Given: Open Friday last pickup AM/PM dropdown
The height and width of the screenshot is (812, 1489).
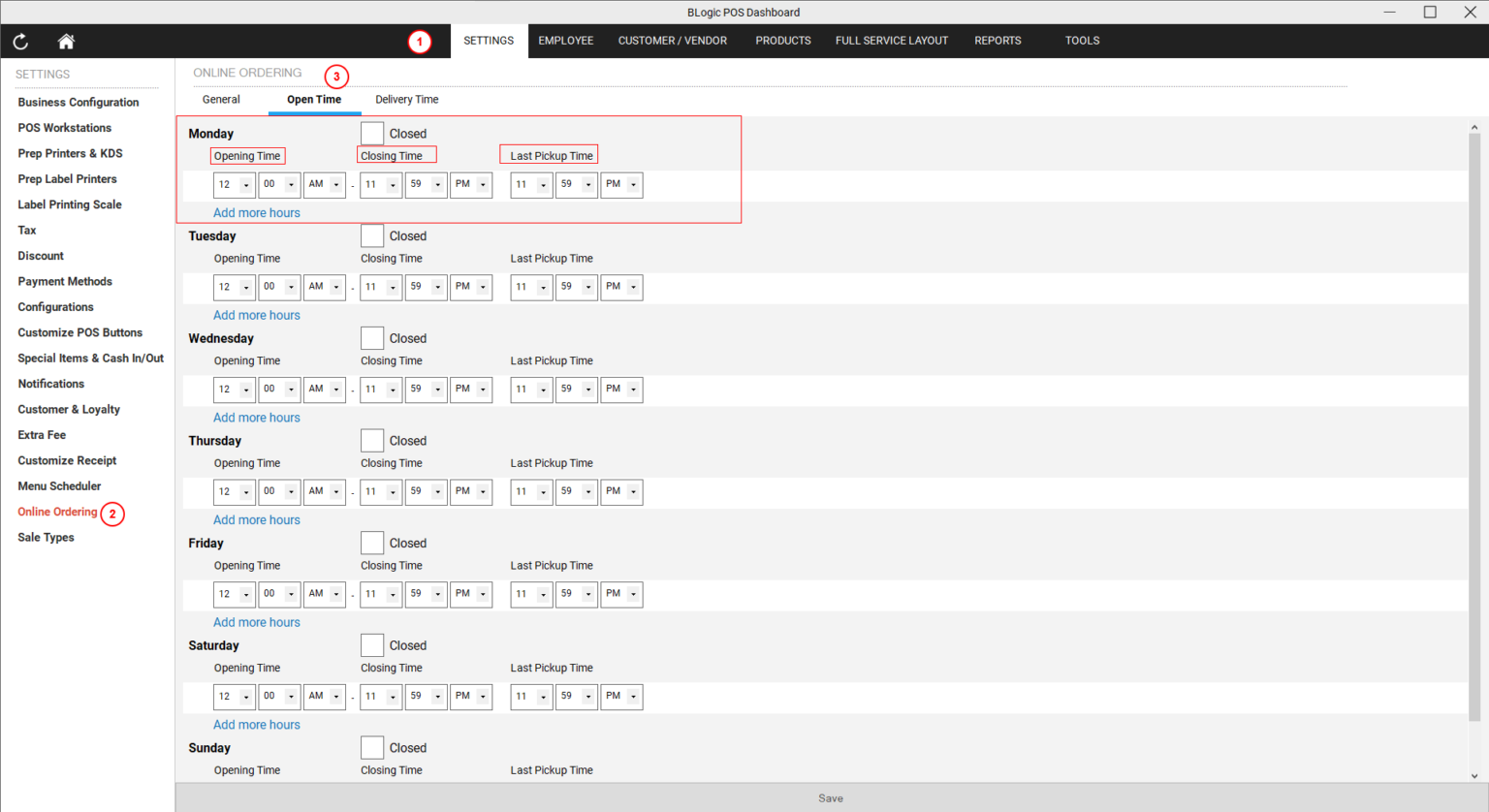Looking at the screenshot, I should pyautogui.click(x=621, y=594).
